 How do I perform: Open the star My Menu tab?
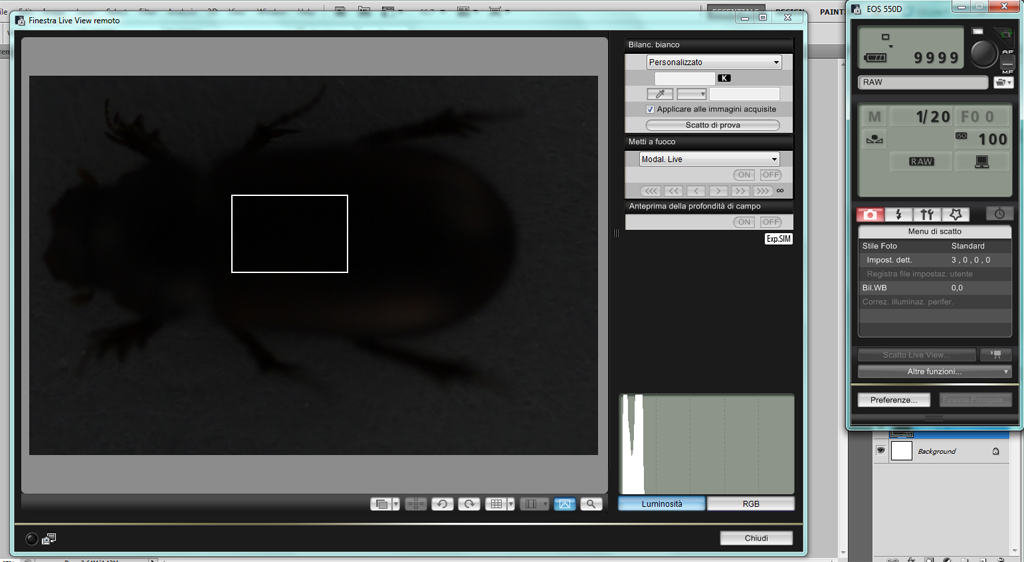tap(955, 214)
